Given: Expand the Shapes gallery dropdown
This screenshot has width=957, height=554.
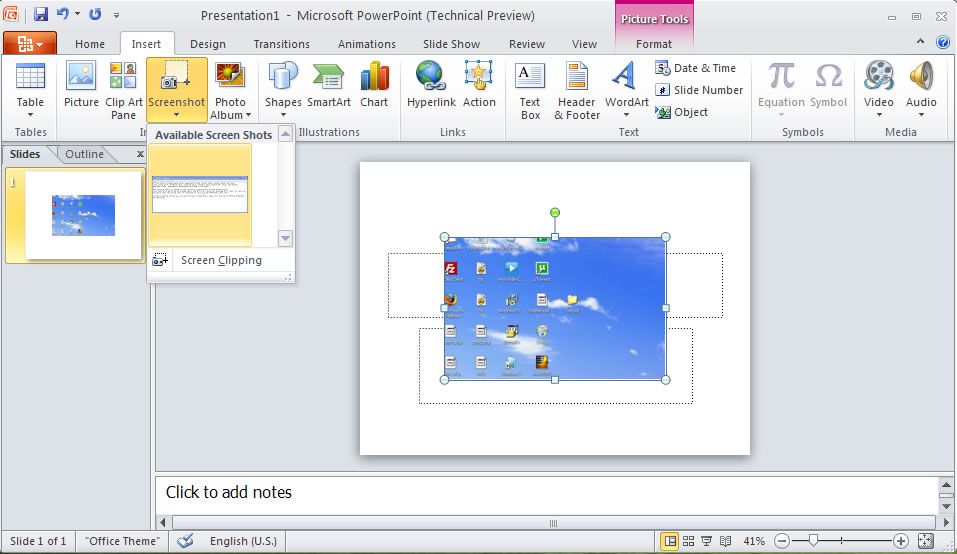Looking at the screenshot, I should (283, 115).
